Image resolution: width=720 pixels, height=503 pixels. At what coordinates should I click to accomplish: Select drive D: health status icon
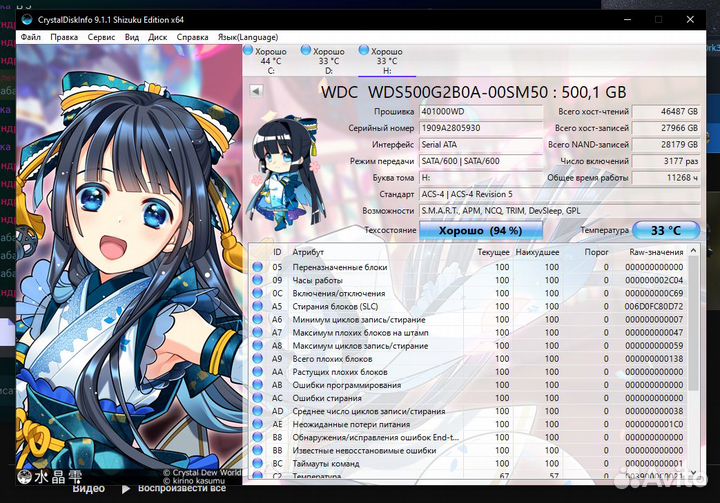[x=306, y=50]
